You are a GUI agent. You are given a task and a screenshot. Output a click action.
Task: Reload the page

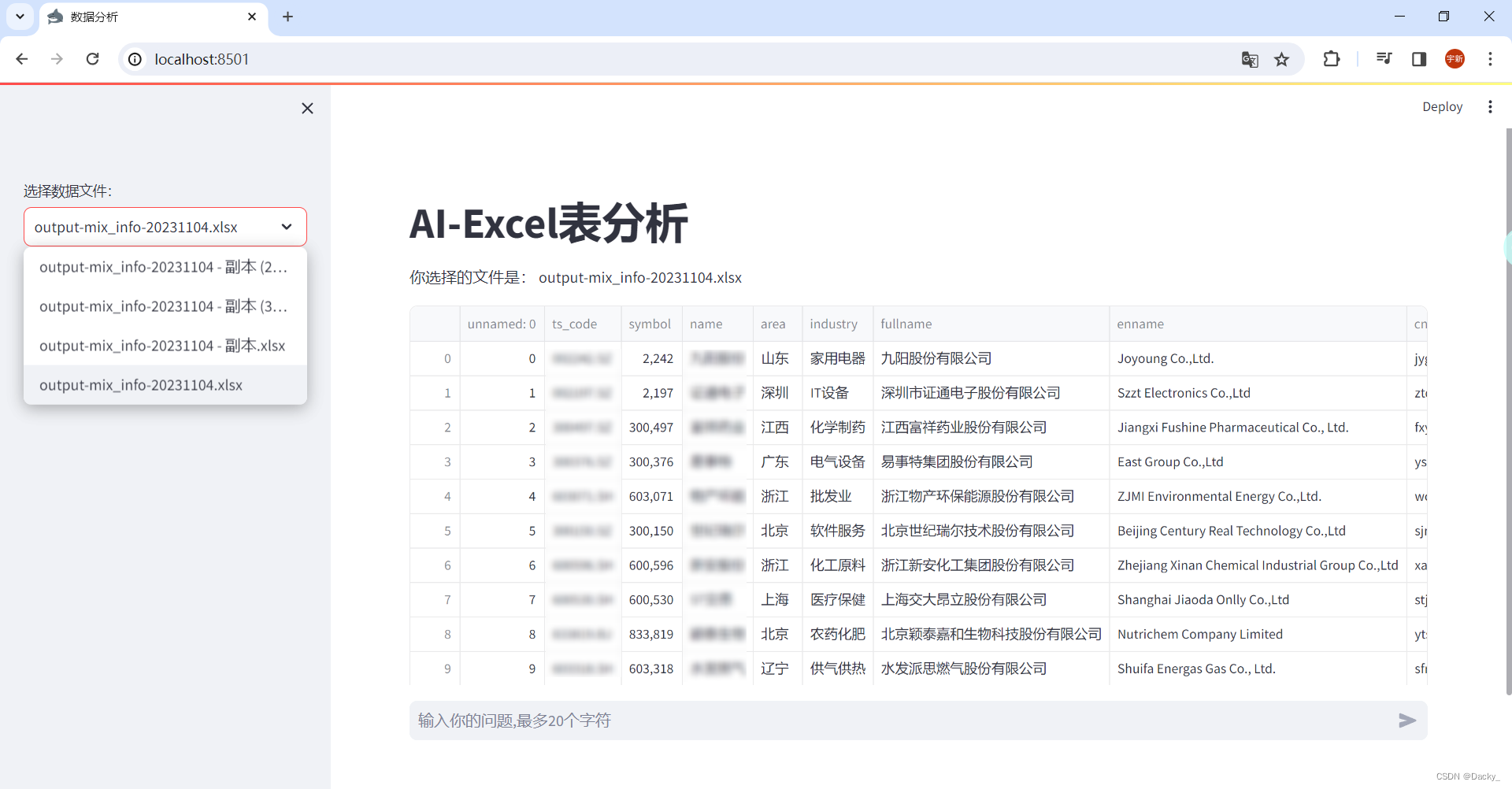(x=92, y=59)
